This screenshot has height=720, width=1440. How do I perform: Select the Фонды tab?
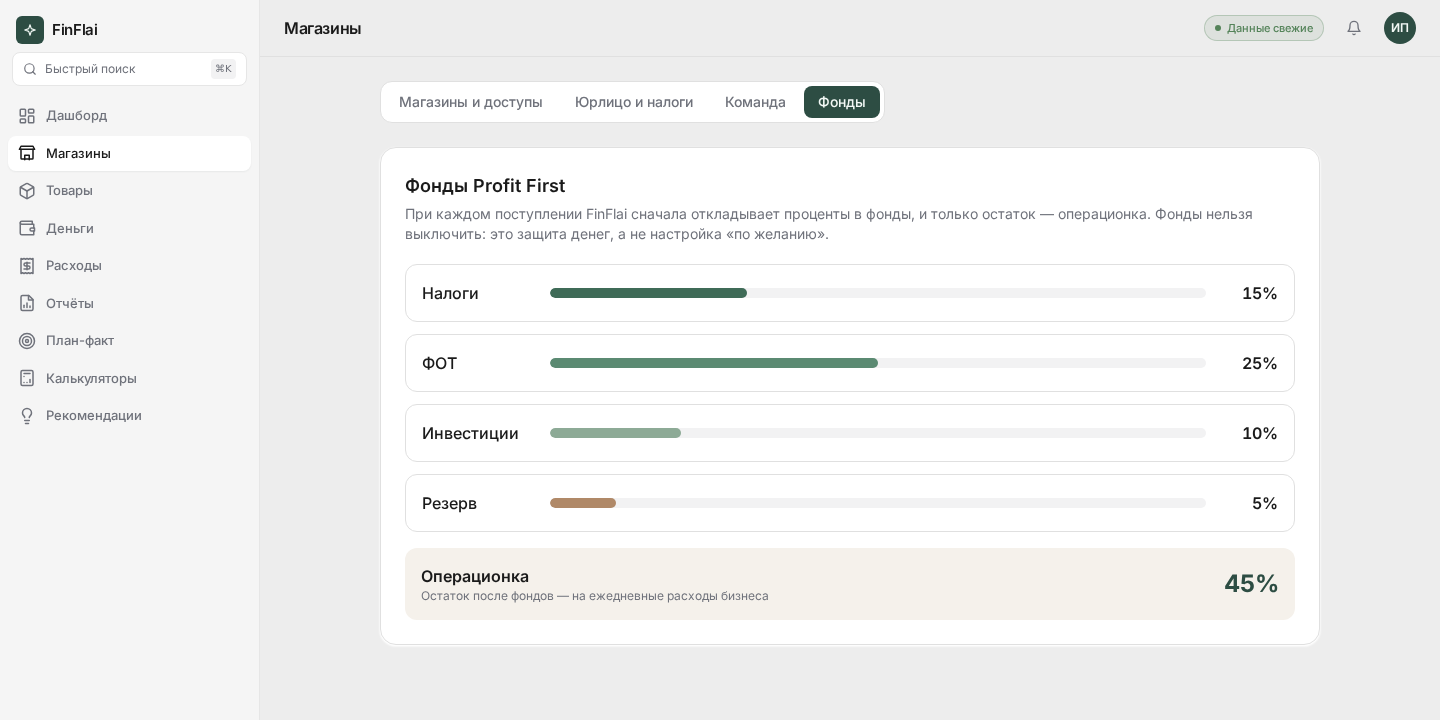coord(842,102)
